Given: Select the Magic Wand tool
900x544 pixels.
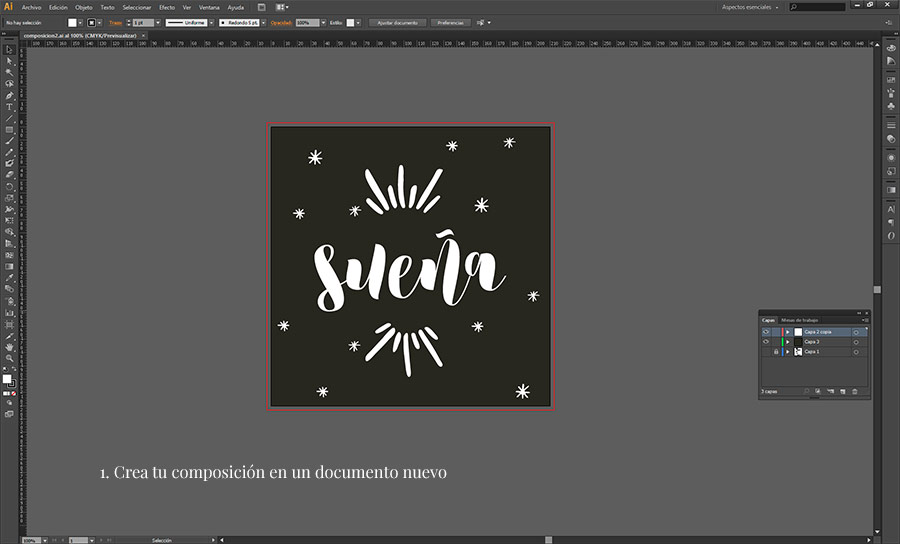Looking at the screenshot, I should [x=9, y=72].
